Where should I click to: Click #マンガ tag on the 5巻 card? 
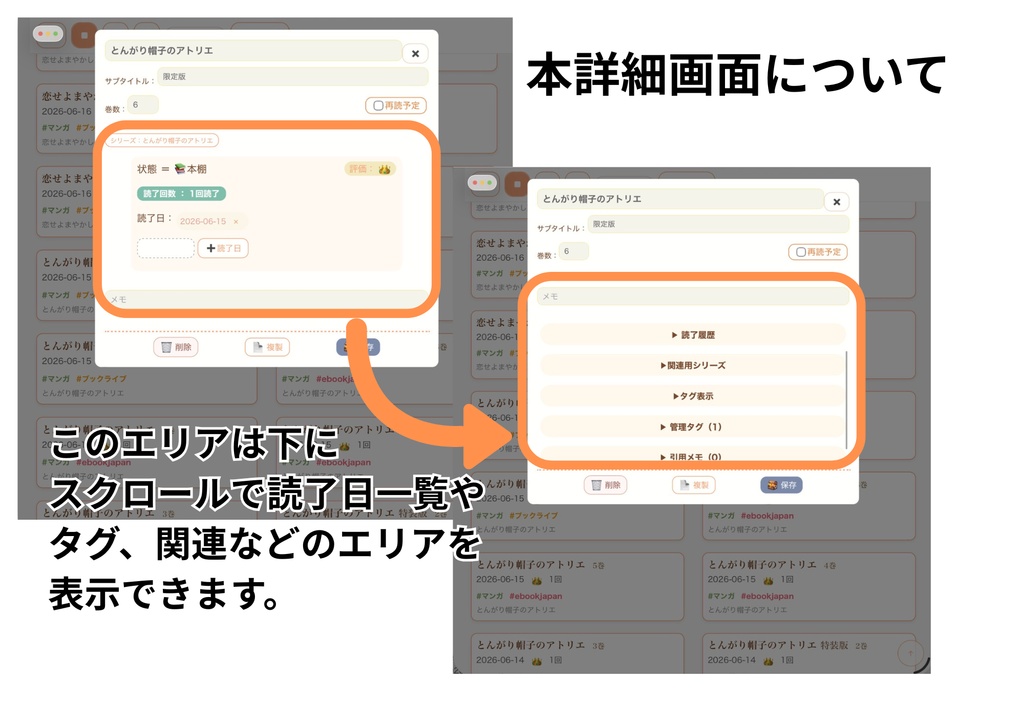click(x=490, y=596)
